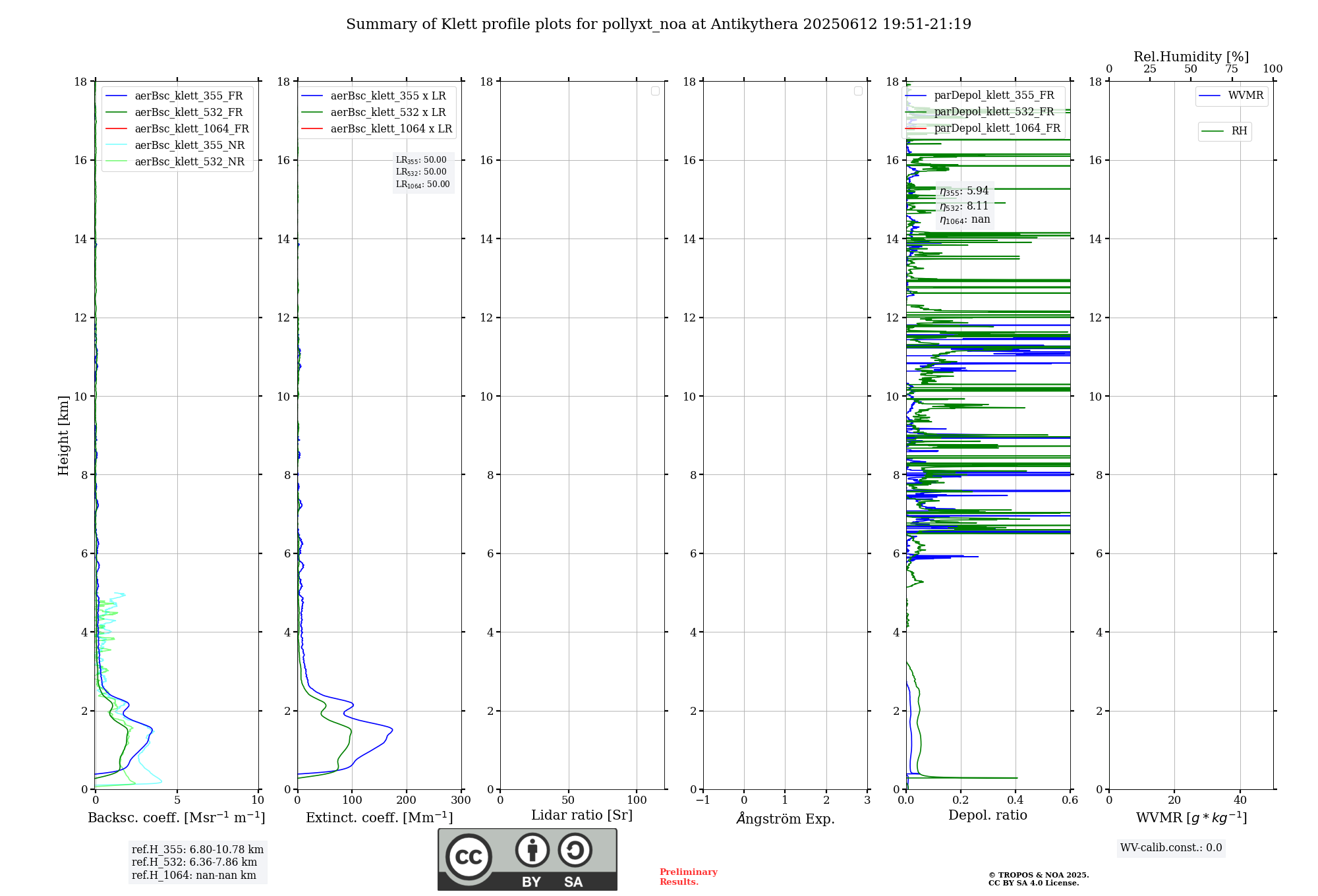Click the Depol. ratio axis label
The image size is (1318, 896).
(988, 816)
